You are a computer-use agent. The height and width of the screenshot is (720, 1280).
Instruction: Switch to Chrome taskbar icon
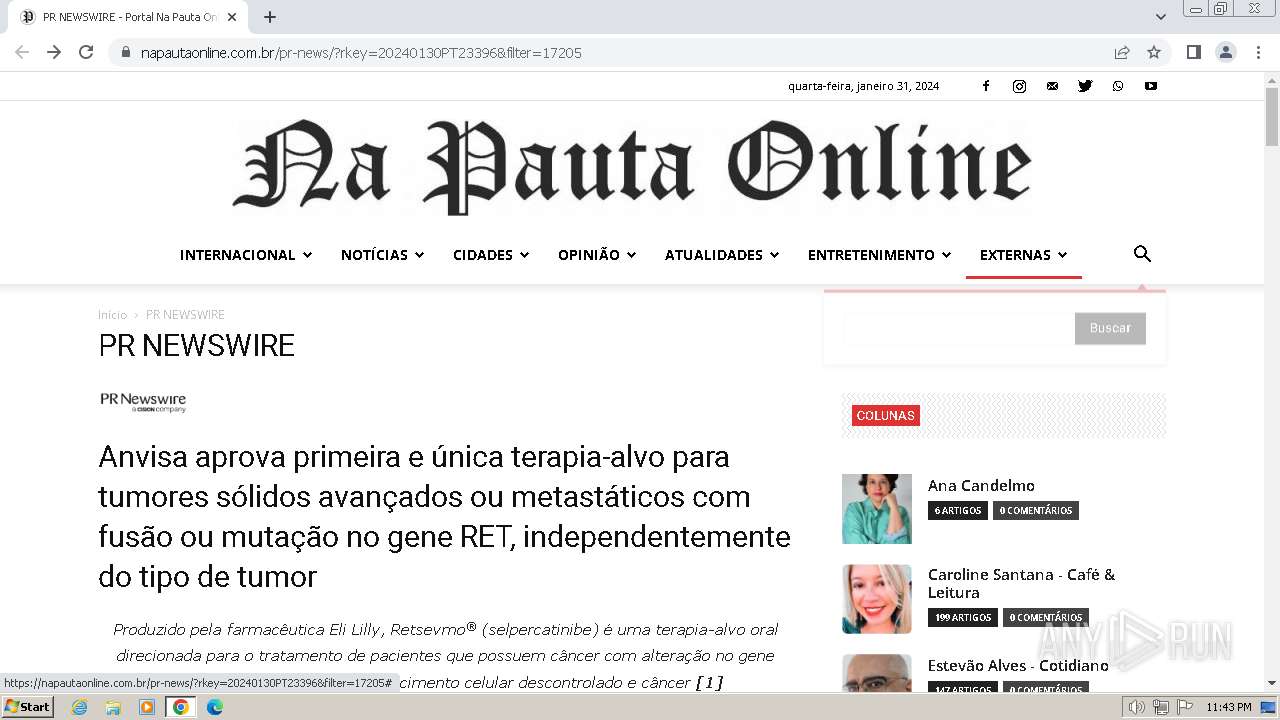click(x=181, y=707)
